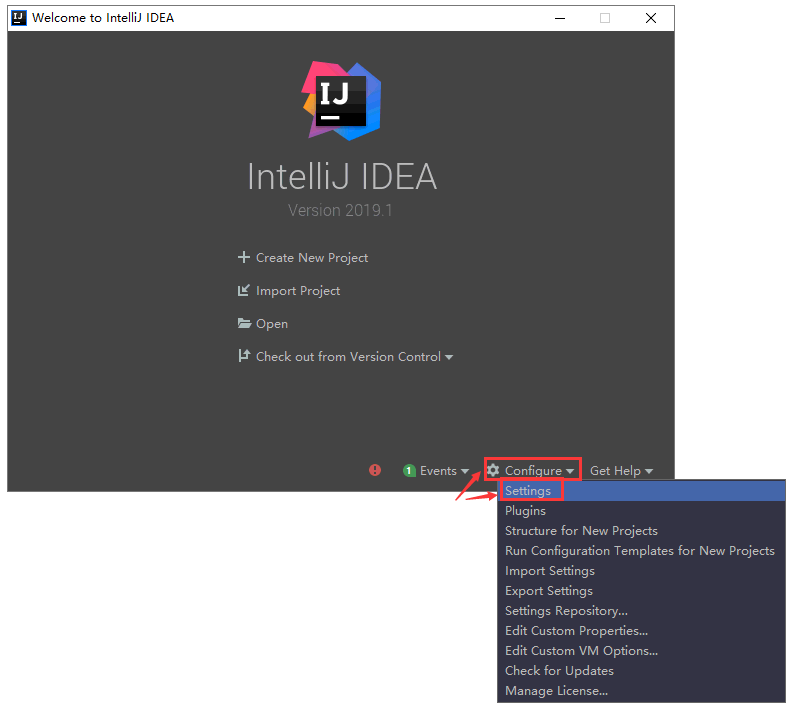
Task: Choose Import Project
Action: point(298,291)
